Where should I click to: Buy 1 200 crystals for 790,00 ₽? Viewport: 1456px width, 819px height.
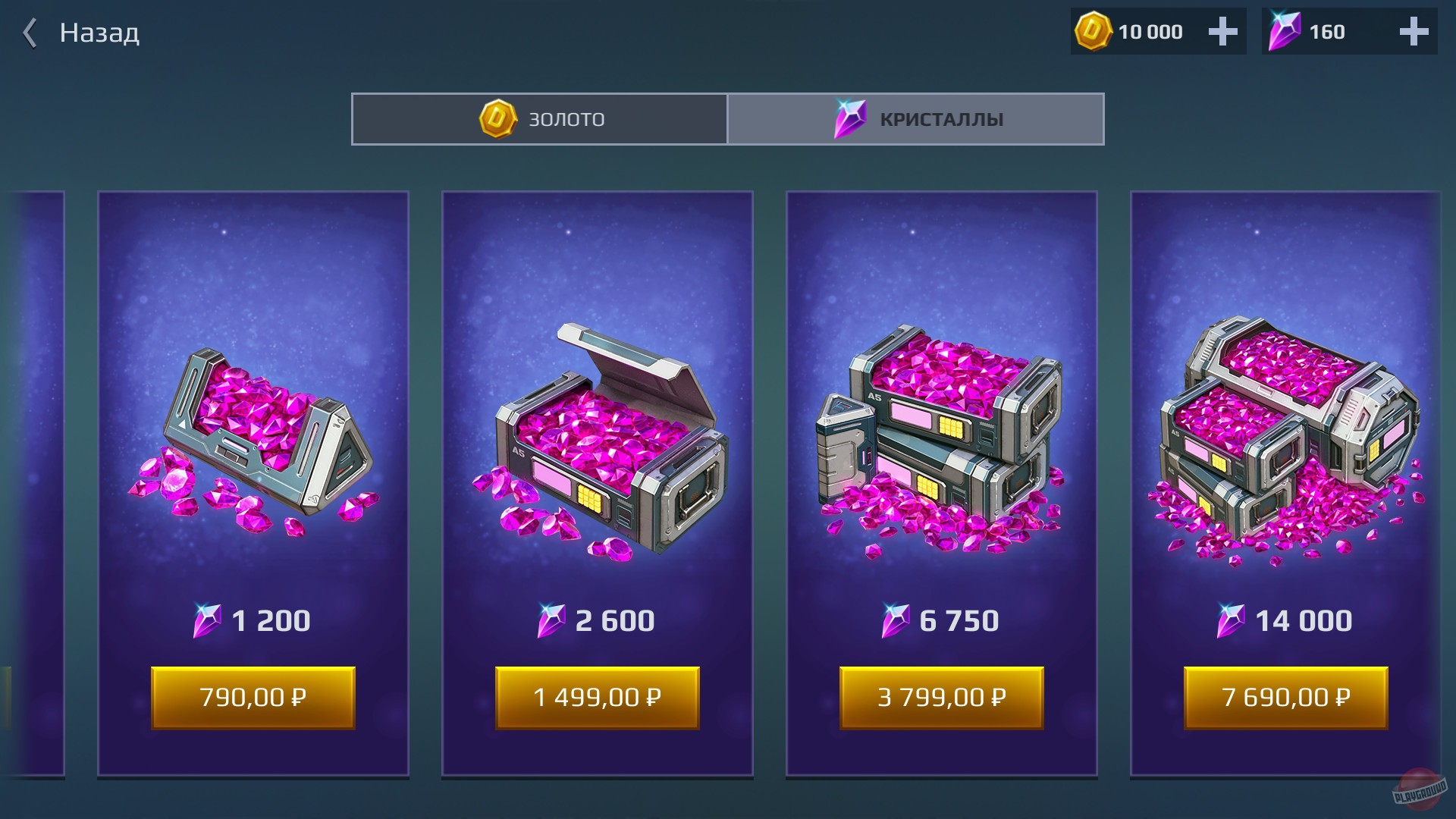click(x=253, y=698)
